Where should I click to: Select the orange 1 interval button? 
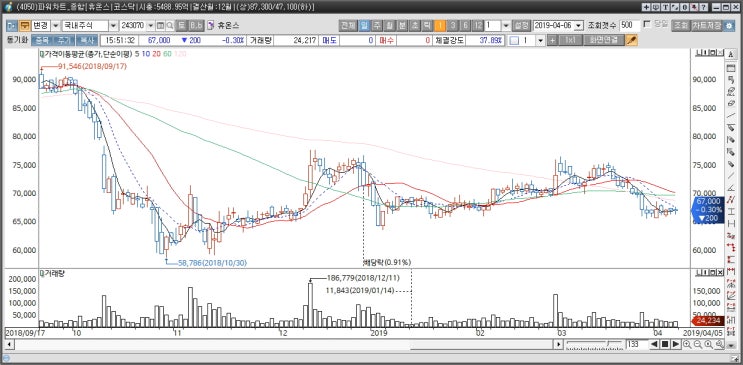[440, 26]
